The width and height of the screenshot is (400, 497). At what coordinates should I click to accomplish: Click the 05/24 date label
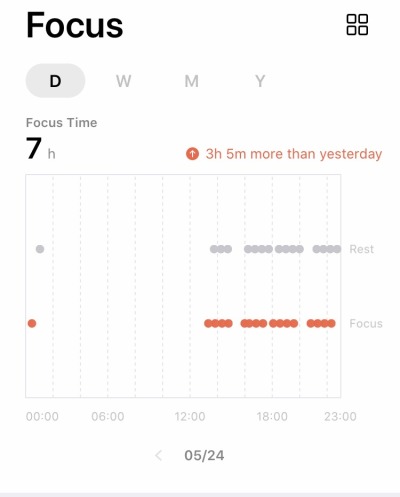[x=204, y=455]
